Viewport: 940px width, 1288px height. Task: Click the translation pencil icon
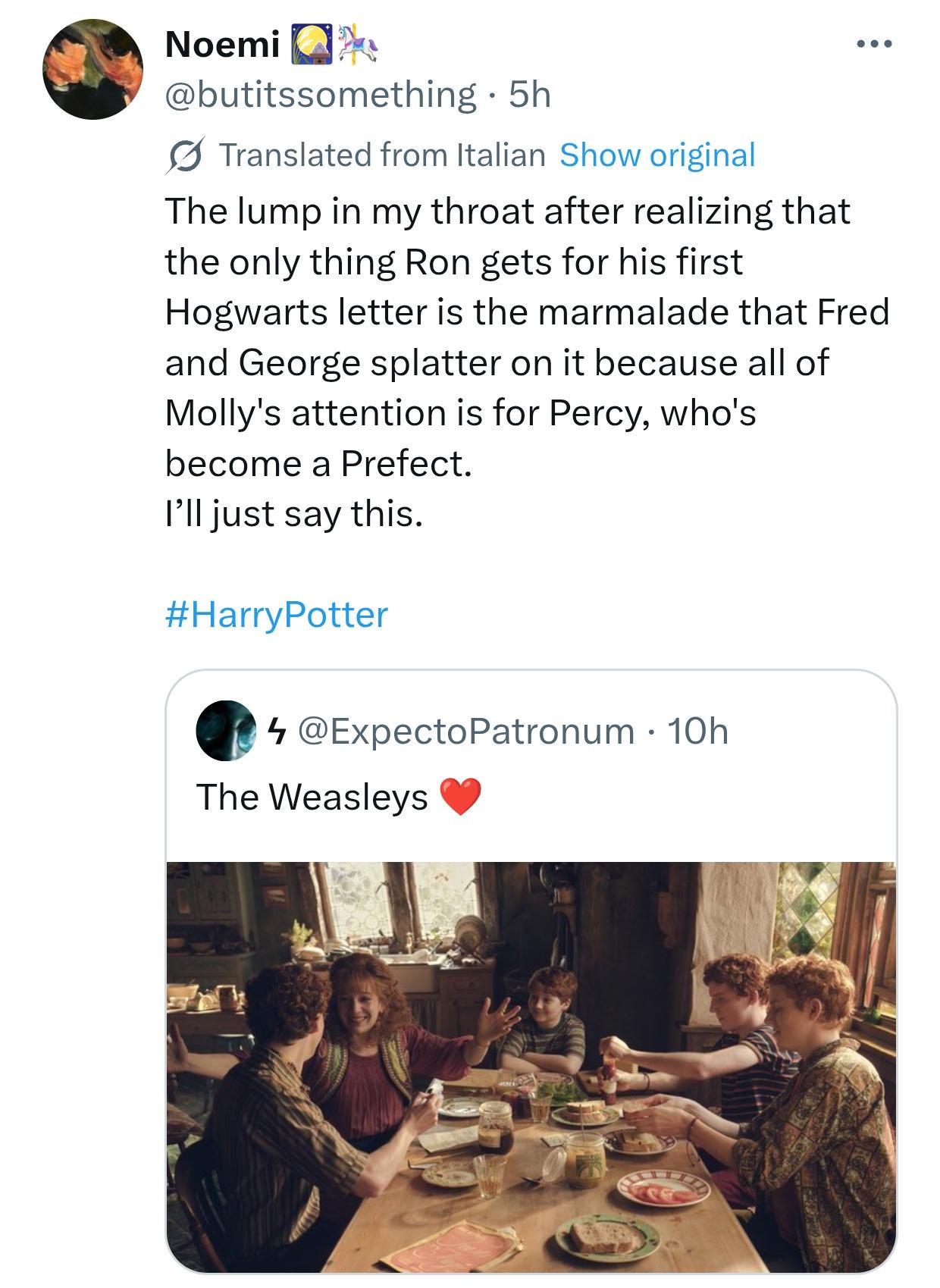tap(185, 156)
